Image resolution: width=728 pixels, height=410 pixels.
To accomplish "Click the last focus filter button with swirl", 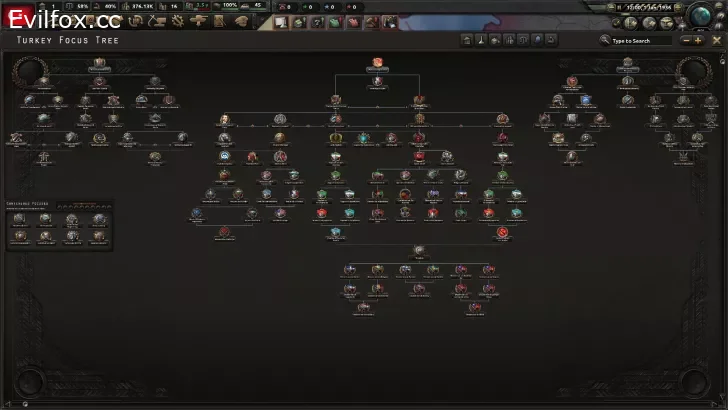I will coord(553,40).
